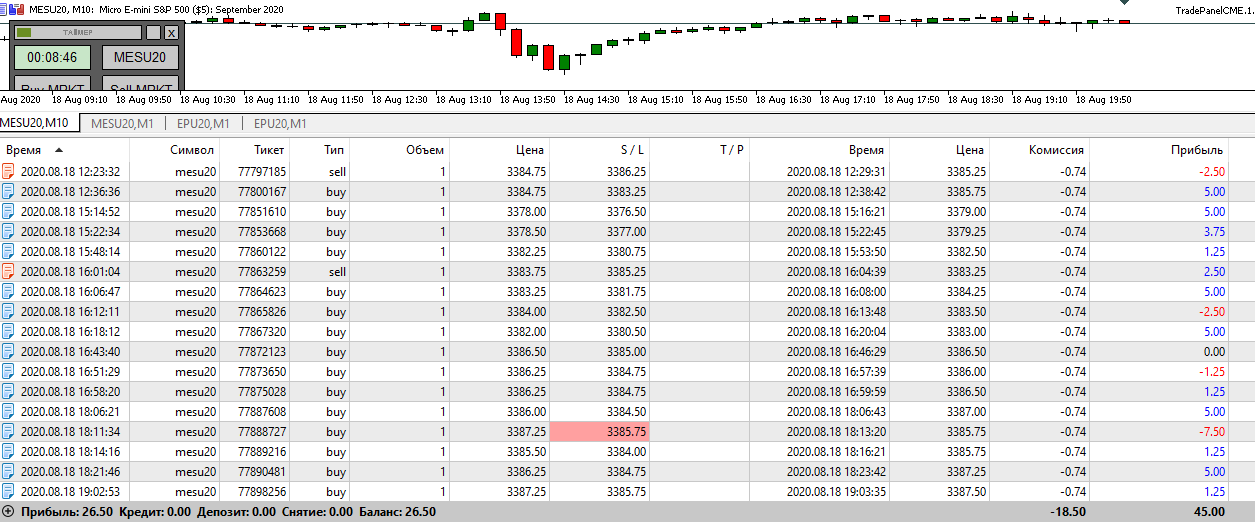
Task: Click the profit value 0.00 in ticket 77872123 row
Action: pos(1214,352)
